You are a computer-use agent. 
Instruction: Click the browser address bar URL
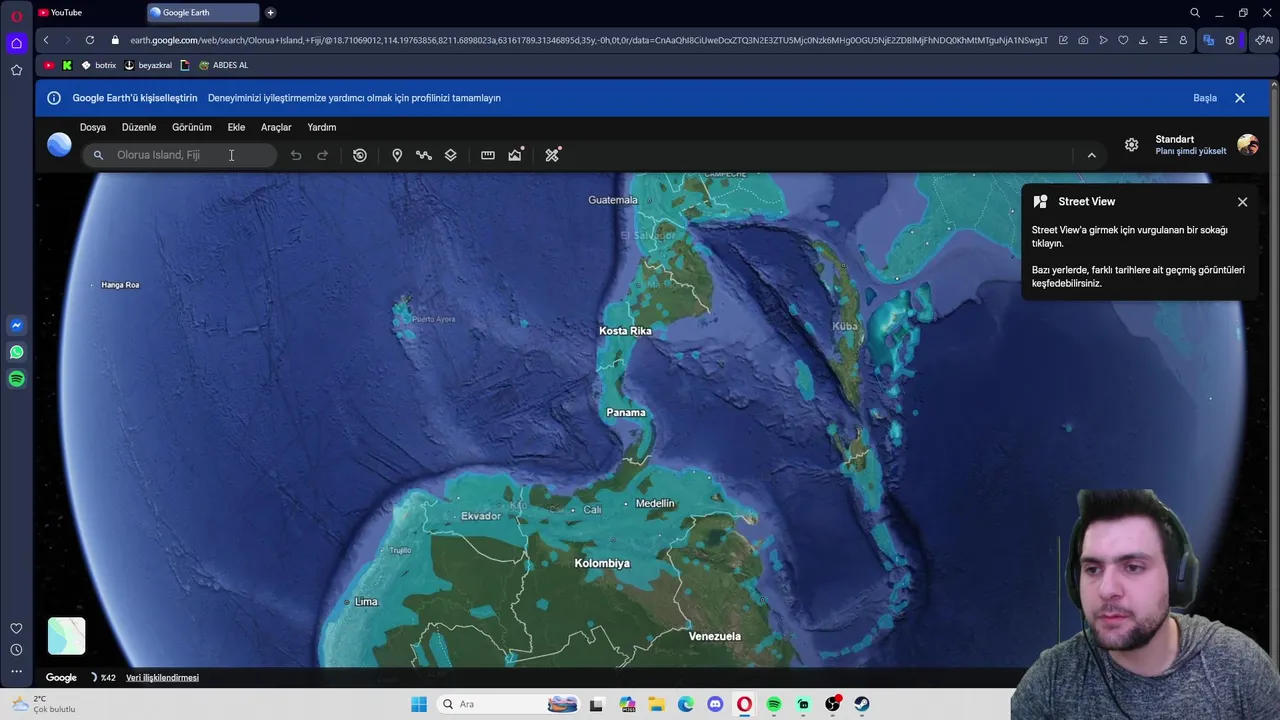point(589,40)
